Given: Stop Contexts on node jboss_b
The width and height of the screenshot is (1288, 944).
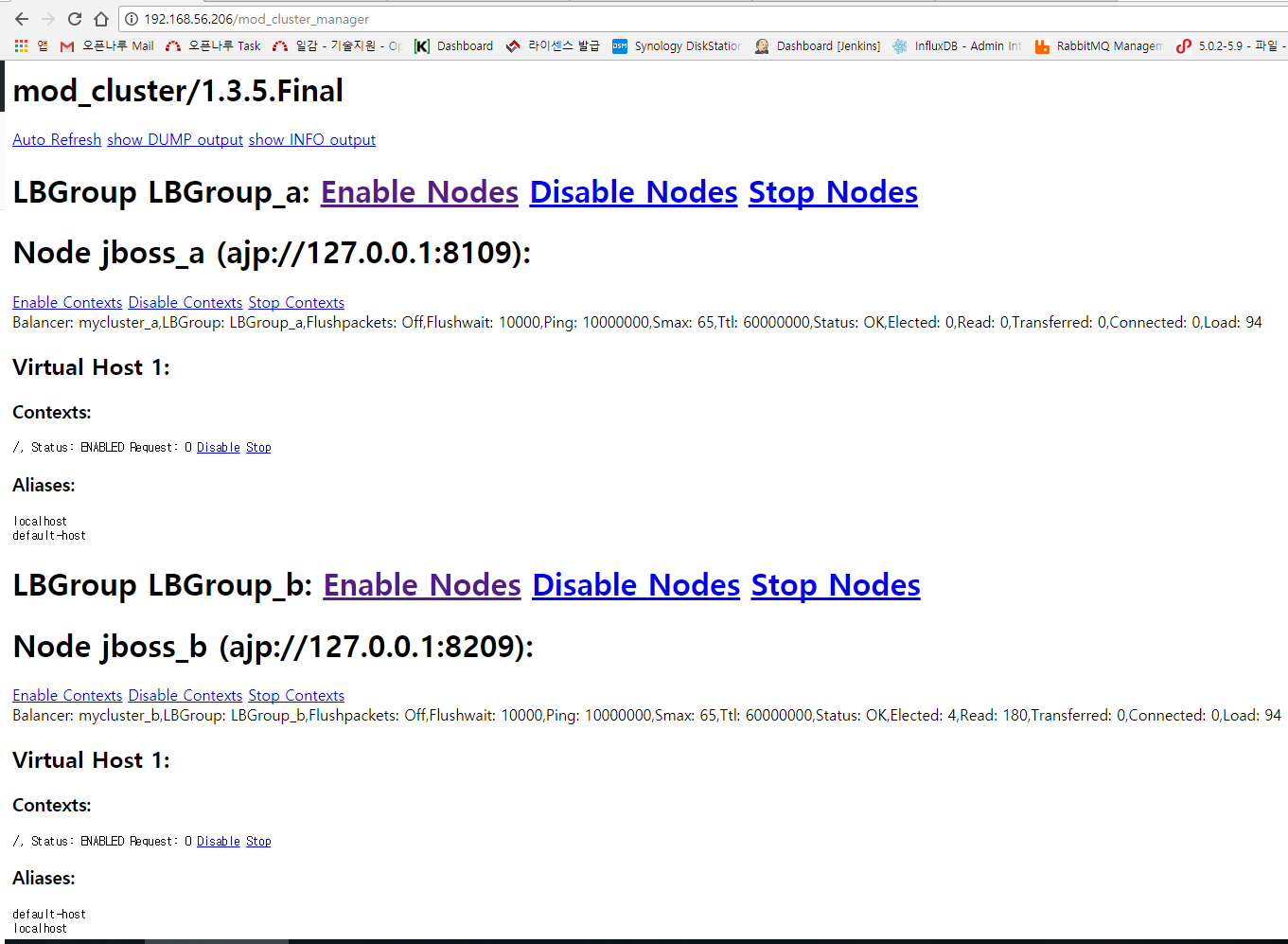Looking at the screenshot, I should pyautogui.click(x=296, y=695).
